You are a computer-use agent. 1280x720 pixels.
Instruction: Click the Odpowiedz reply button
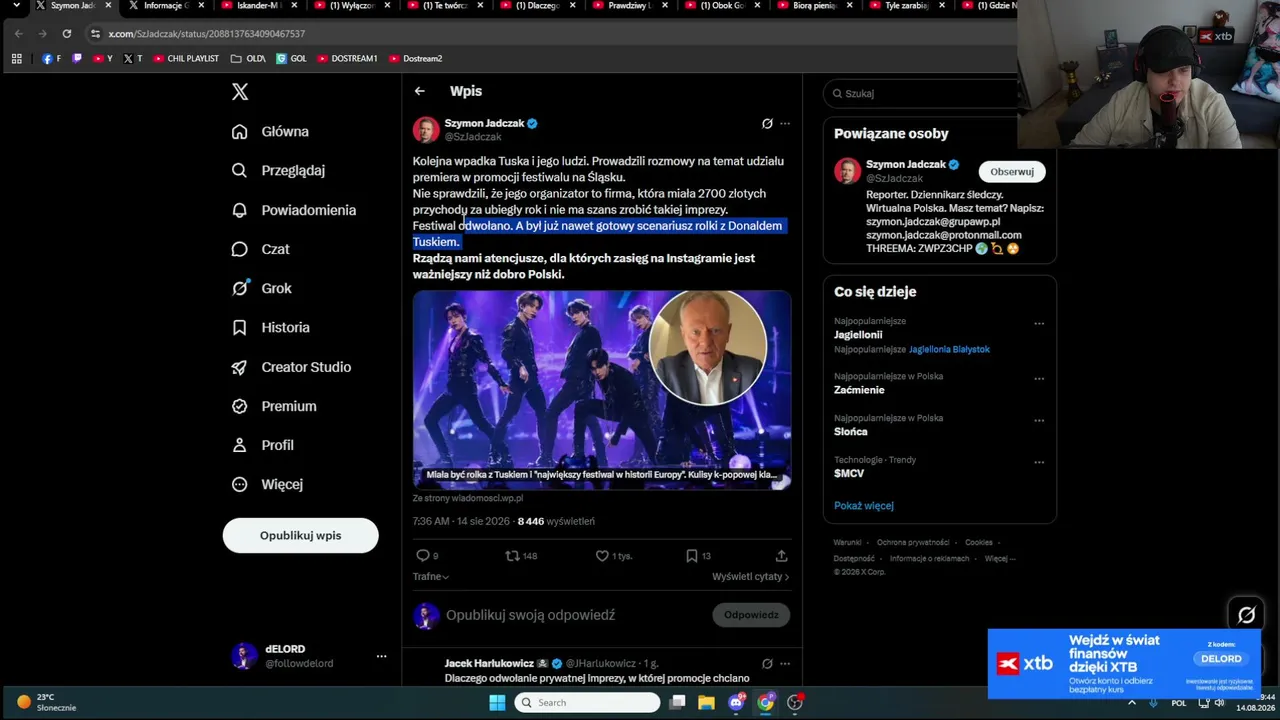pyautogui.click(x=751, y=615)
